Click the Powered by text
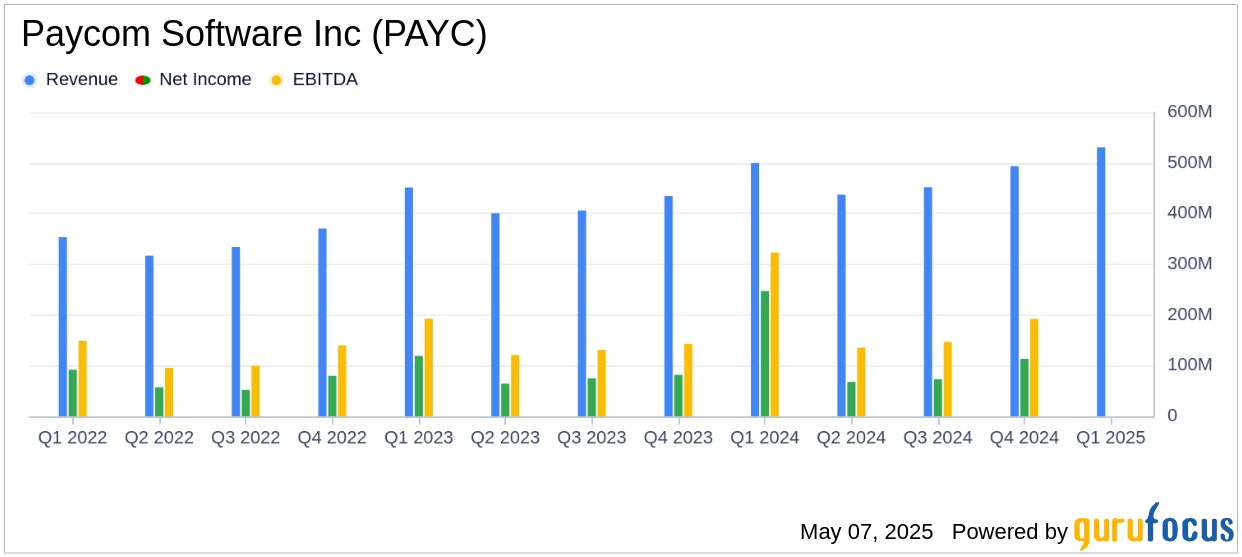Image resolution: width=1242 pixels, height=557 pixels. click(x=1010, y=532)
